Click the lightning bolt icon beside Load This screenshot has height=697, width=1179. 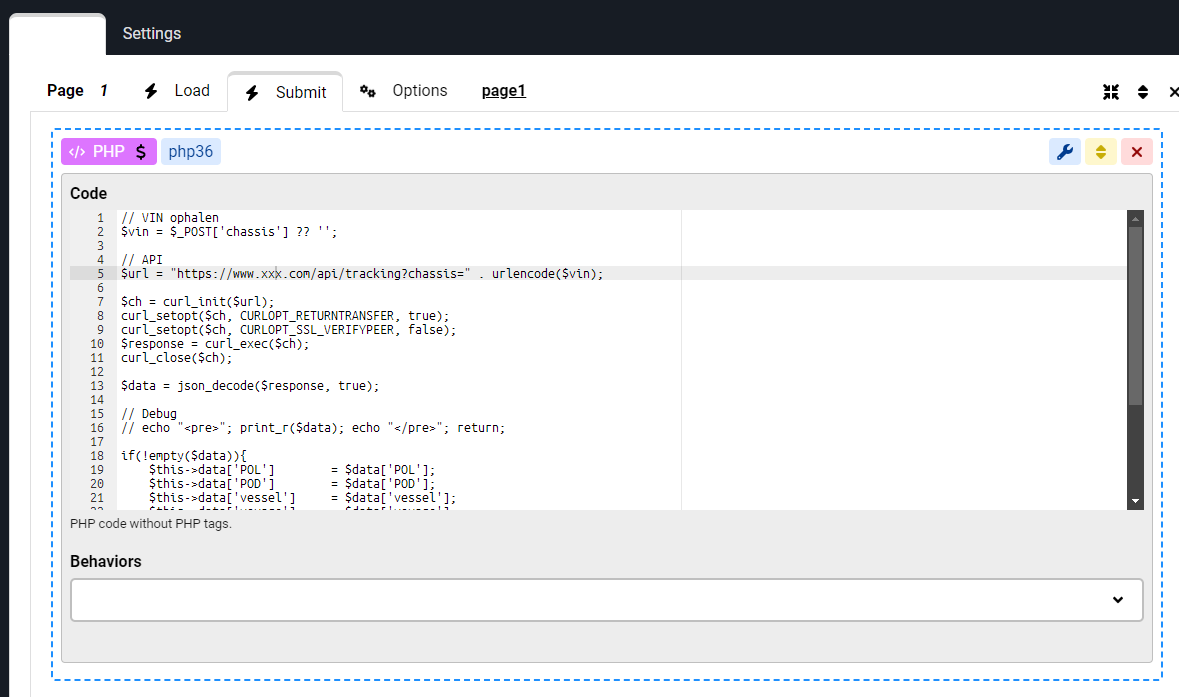151,91
